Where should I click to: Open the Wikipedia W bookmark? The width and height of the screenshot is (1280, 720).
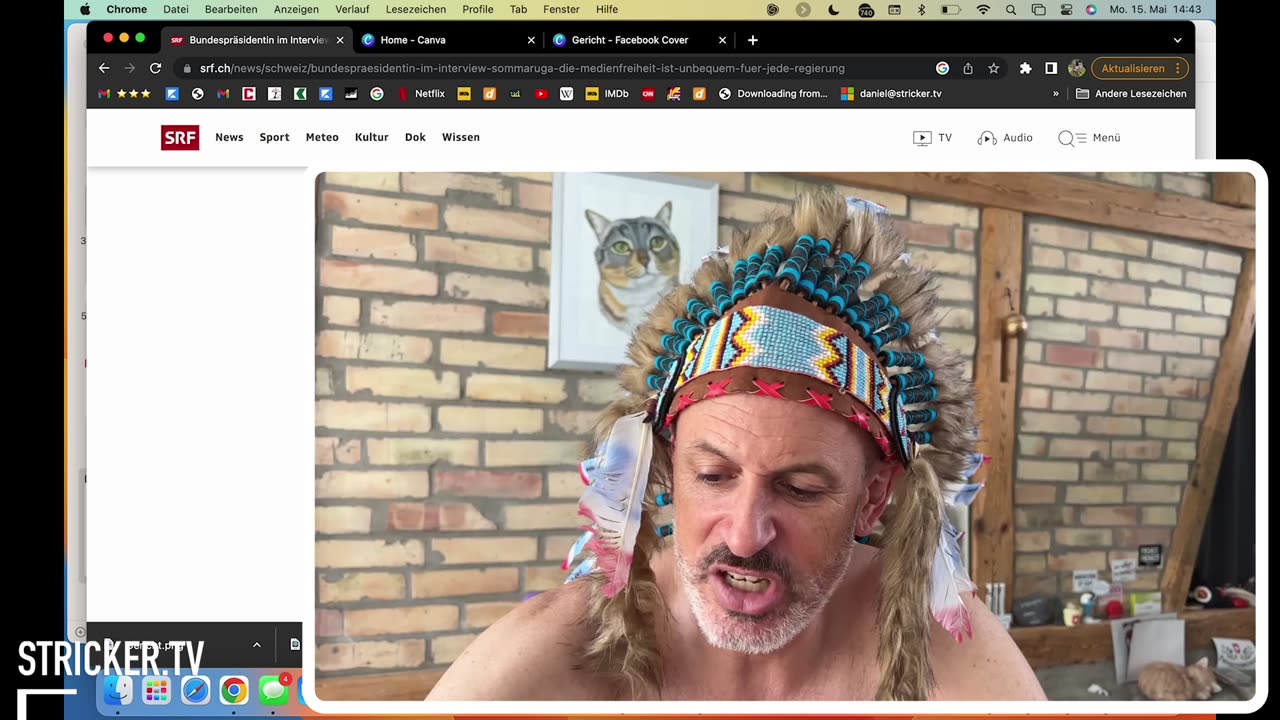click(566, 94)
